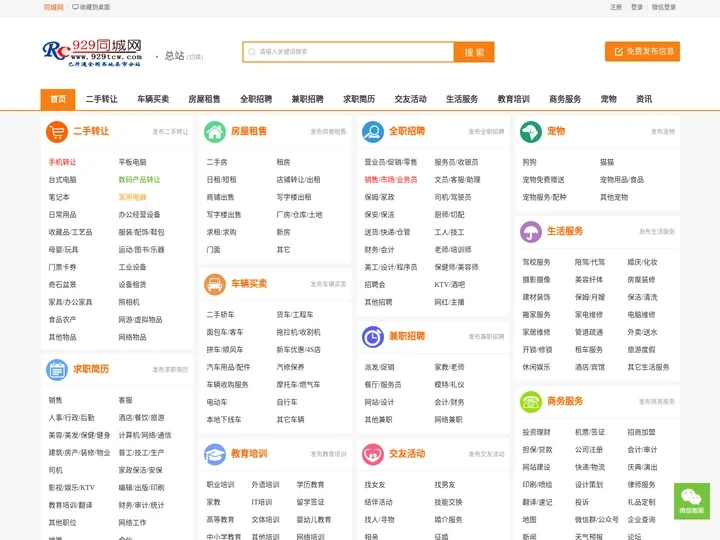Image resolution: width=720 pixels, height=540 pixels.
Task: Open the 商务服务 navigation tab
Action: pyautogui.click(x=565, y=99)
